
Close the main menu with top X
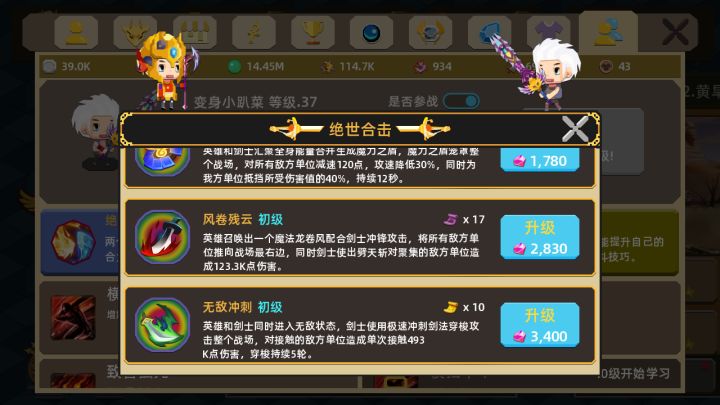coord(675,32)
